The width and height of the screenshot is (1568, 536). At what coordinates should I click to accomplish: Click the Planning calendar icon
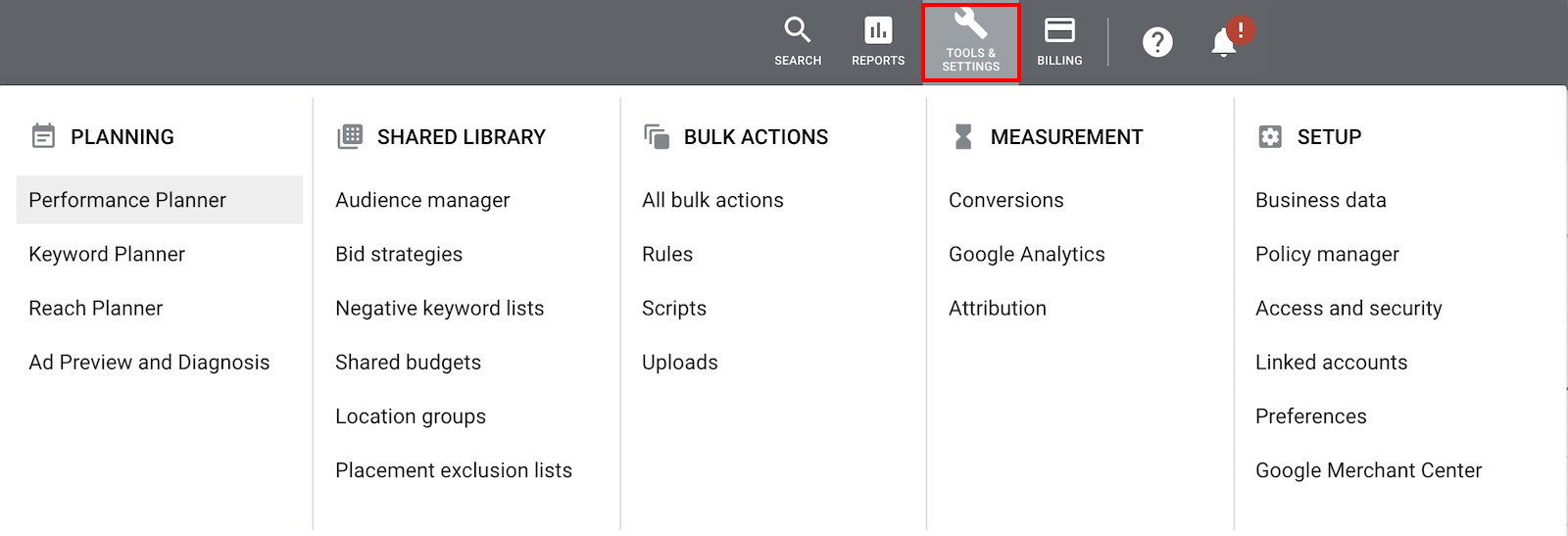tap(43, 136)
